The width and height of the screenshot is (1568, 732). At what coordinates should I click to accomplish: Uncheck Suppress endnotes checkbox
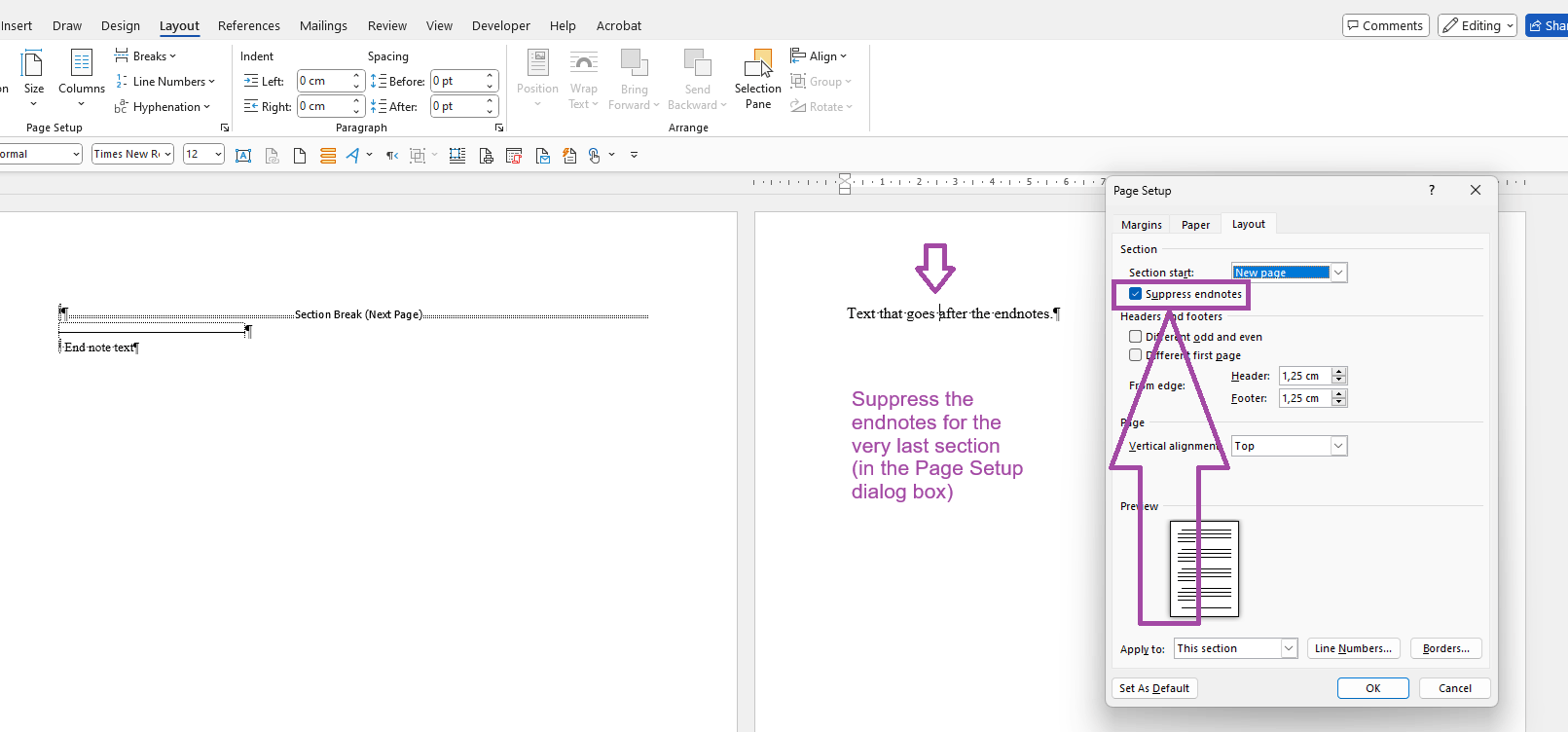[x=1135, y=294]
